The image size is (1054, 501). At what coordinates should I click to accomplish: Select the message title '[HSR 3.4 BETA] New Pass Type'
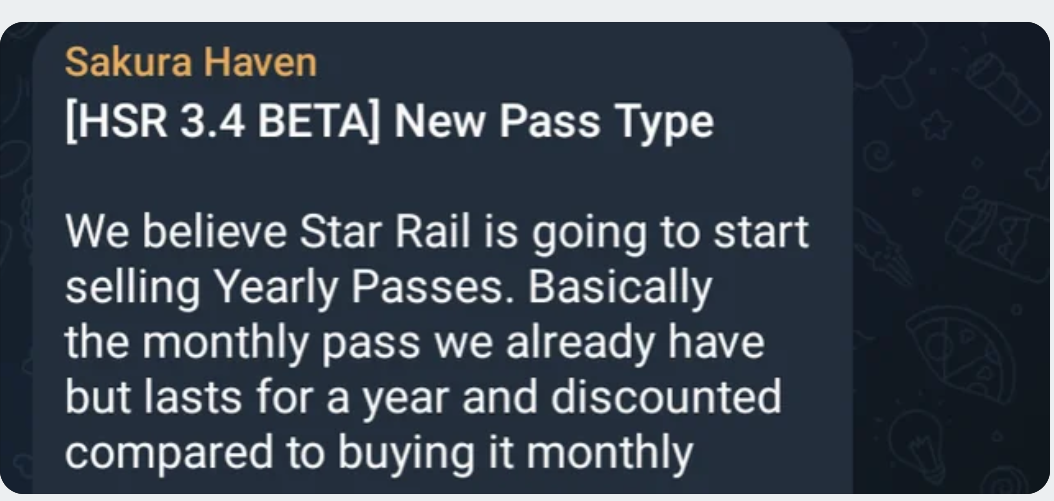click(389, 122)
